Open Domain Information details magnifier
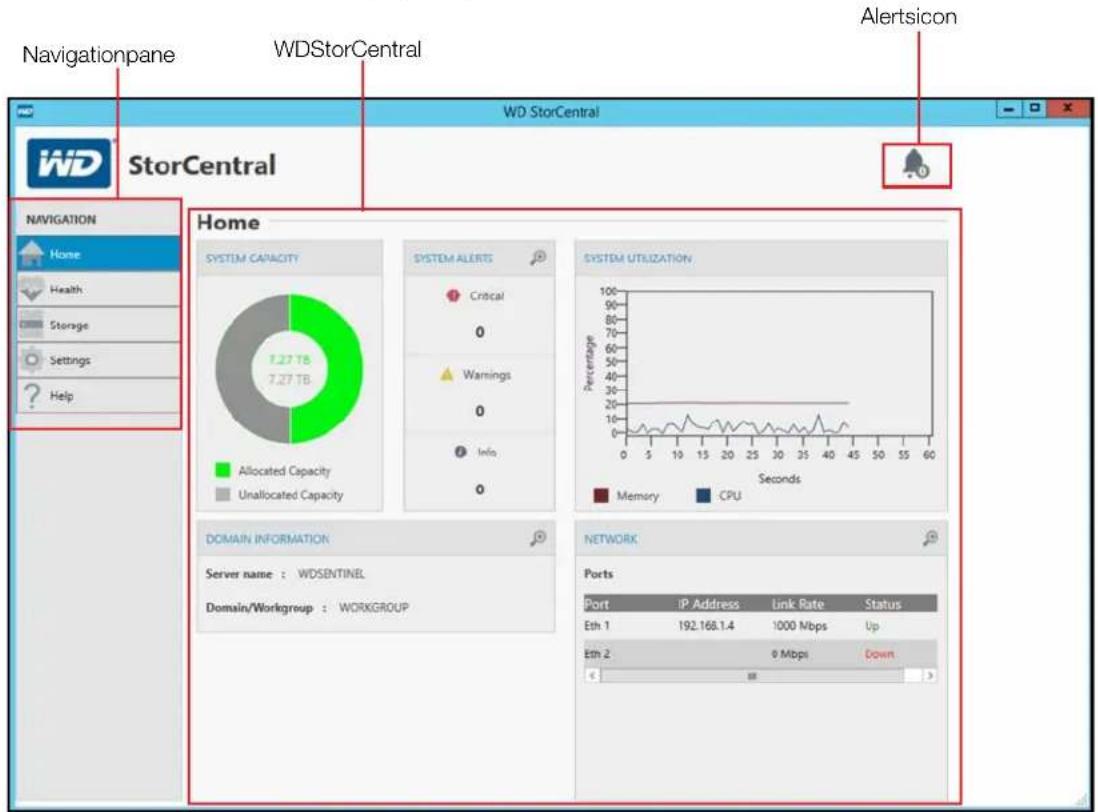 click(538, 538)
